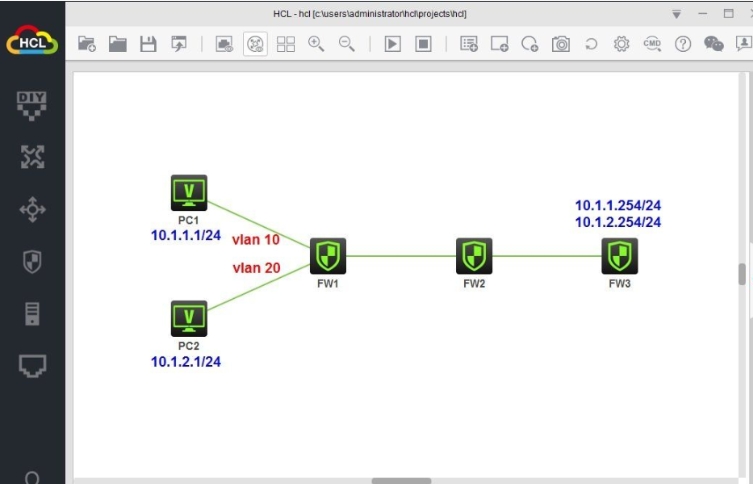The height and width of the screenshot is (484, 753).
Task: Open title bar dropdown arrow menu
Action: coord(677,14)
